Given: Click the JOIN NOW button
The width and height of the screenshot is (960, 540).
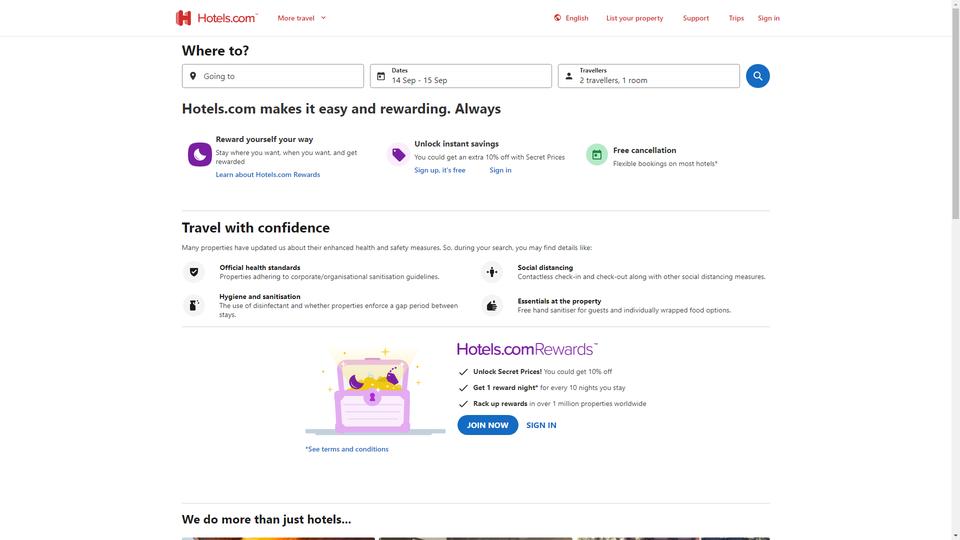Looking at the screenshot, I should coord(487,425).
